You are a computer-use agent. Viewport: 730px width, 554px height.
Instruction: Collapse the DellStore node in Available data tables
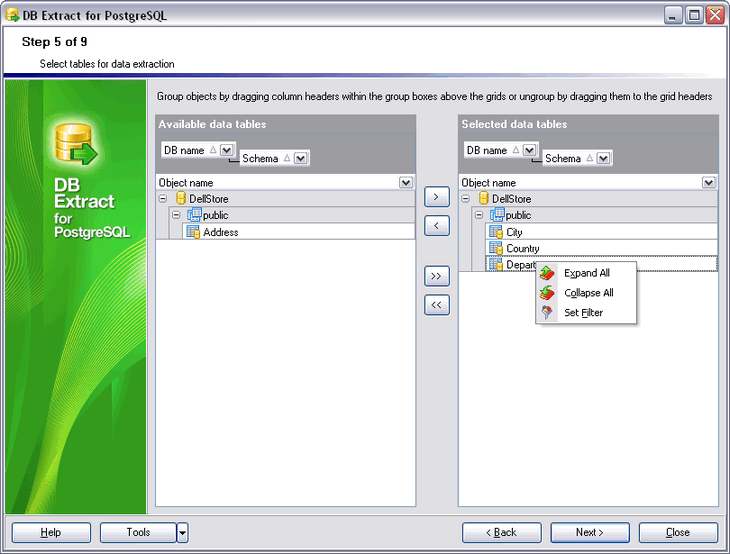(x=163, y=199)
